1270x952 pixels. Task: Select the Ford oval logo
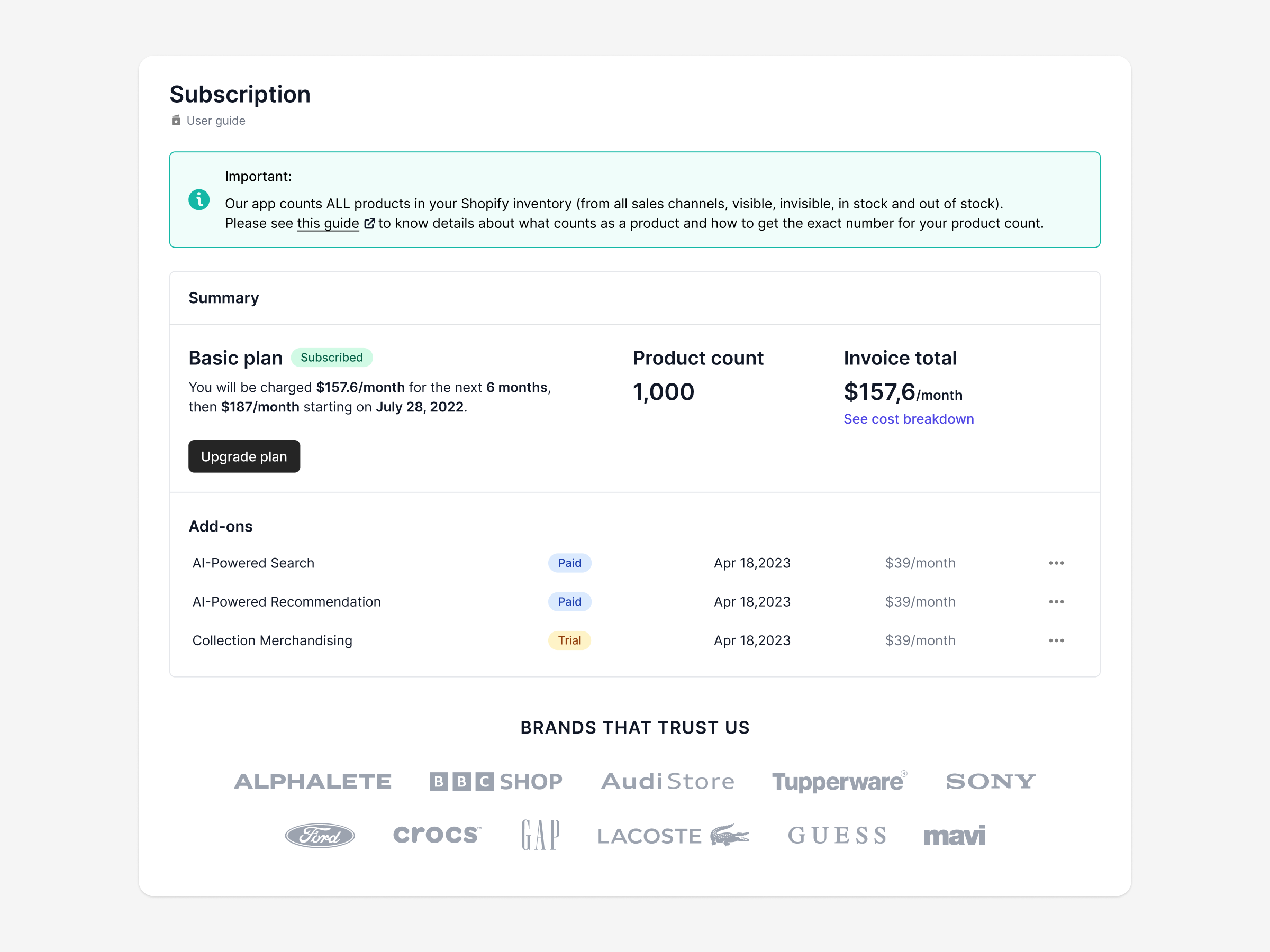[x=319, y=836]
